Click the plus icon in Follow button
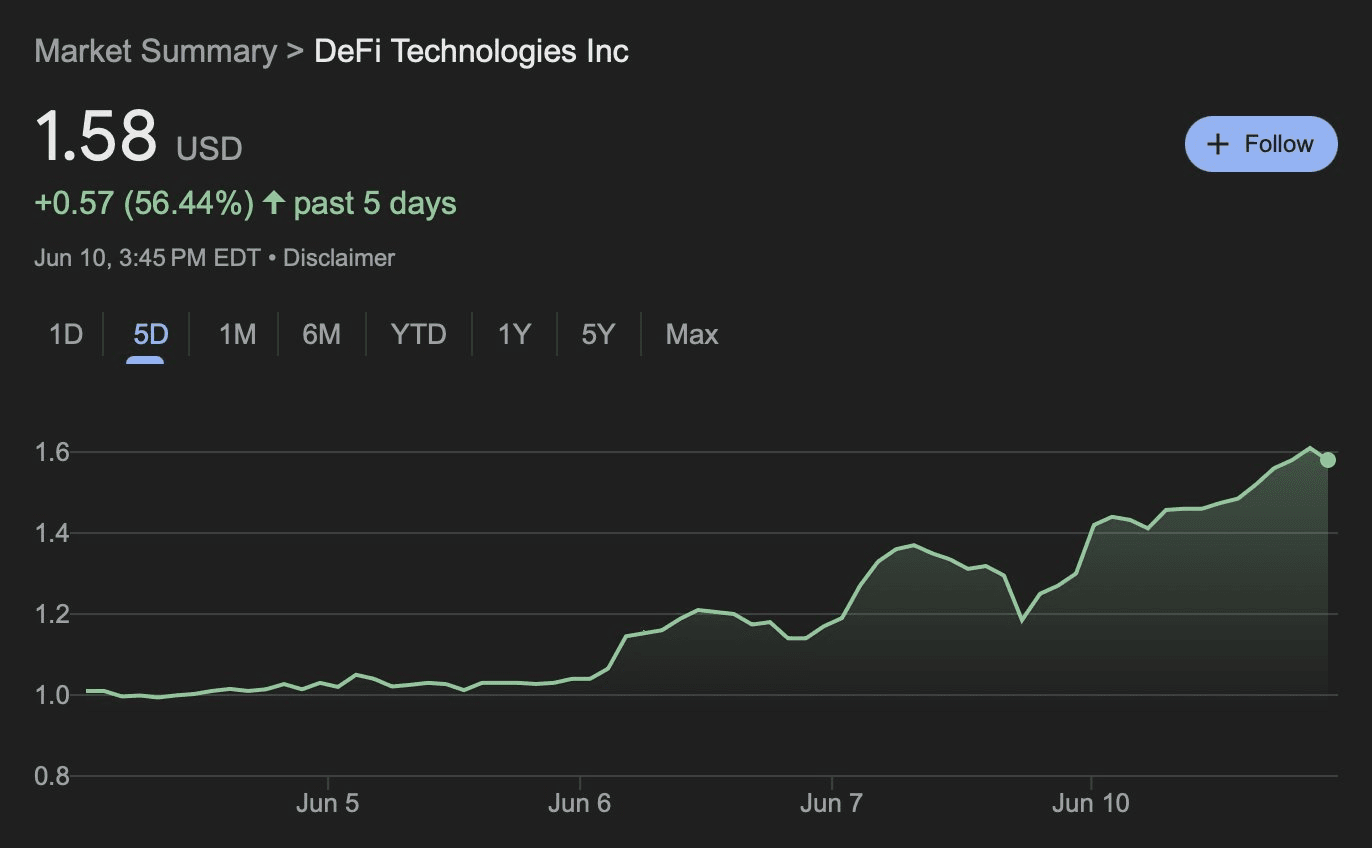This screenshot has width=1372, height=848. (x=1217, y=144)
